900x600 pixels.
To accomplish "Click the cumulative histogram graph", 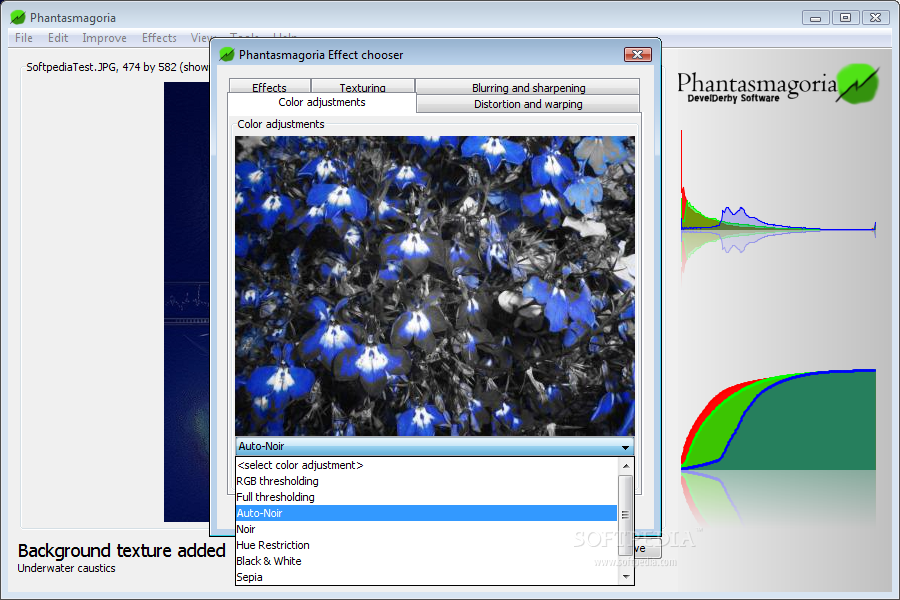I will point(778,422).
